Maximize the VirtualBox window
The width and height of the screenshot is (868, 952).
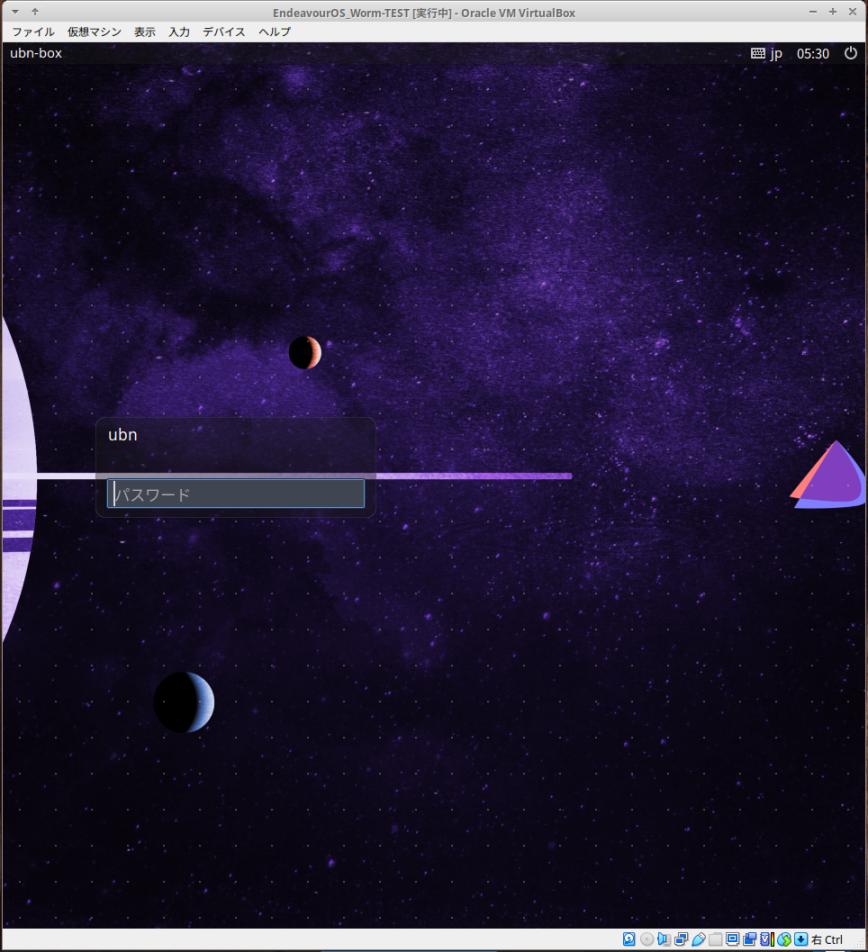click(833, 12)
